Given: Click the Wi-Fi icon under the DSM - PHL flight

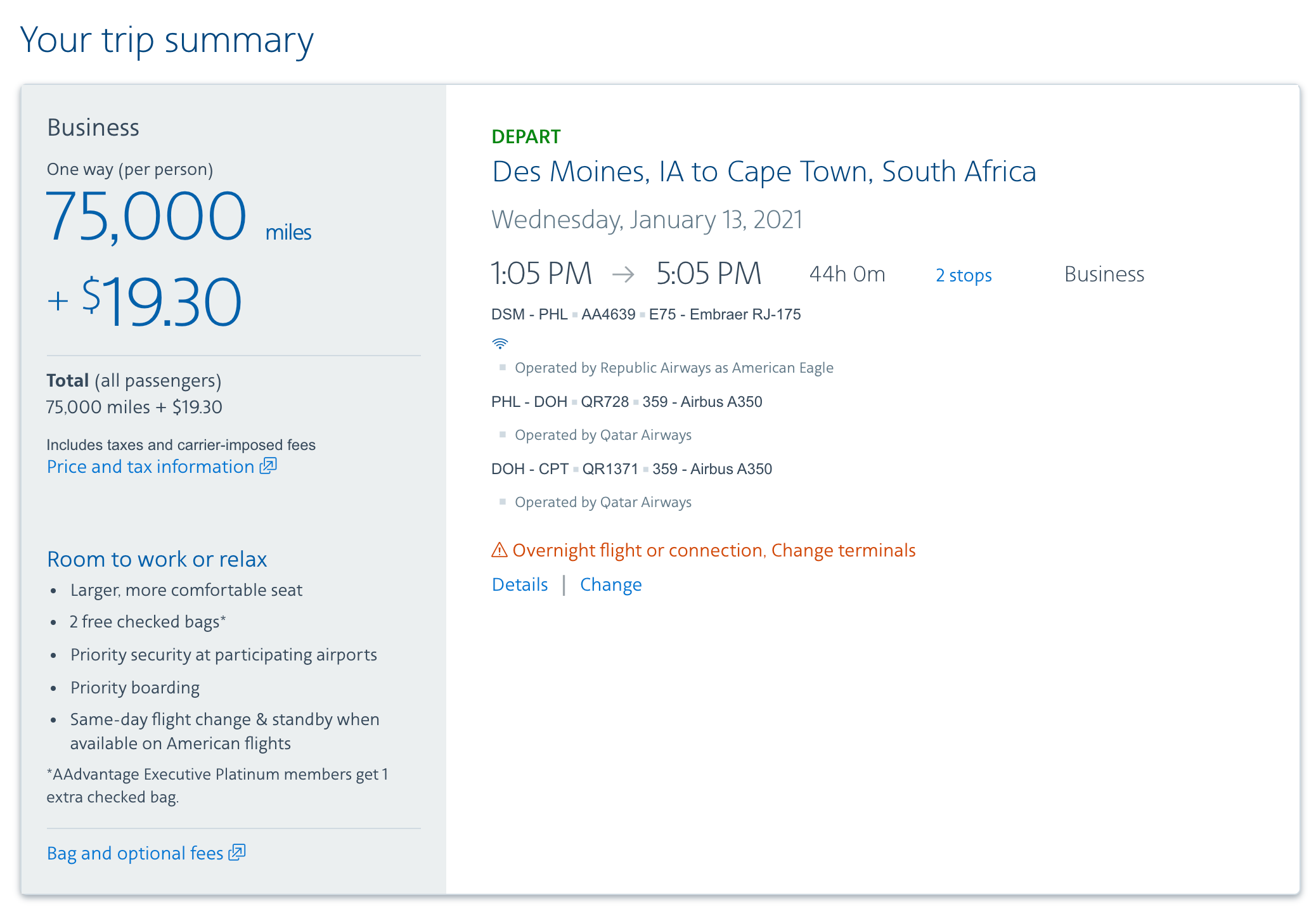Looking at the screenshot, I should click(x=500, y=344).
